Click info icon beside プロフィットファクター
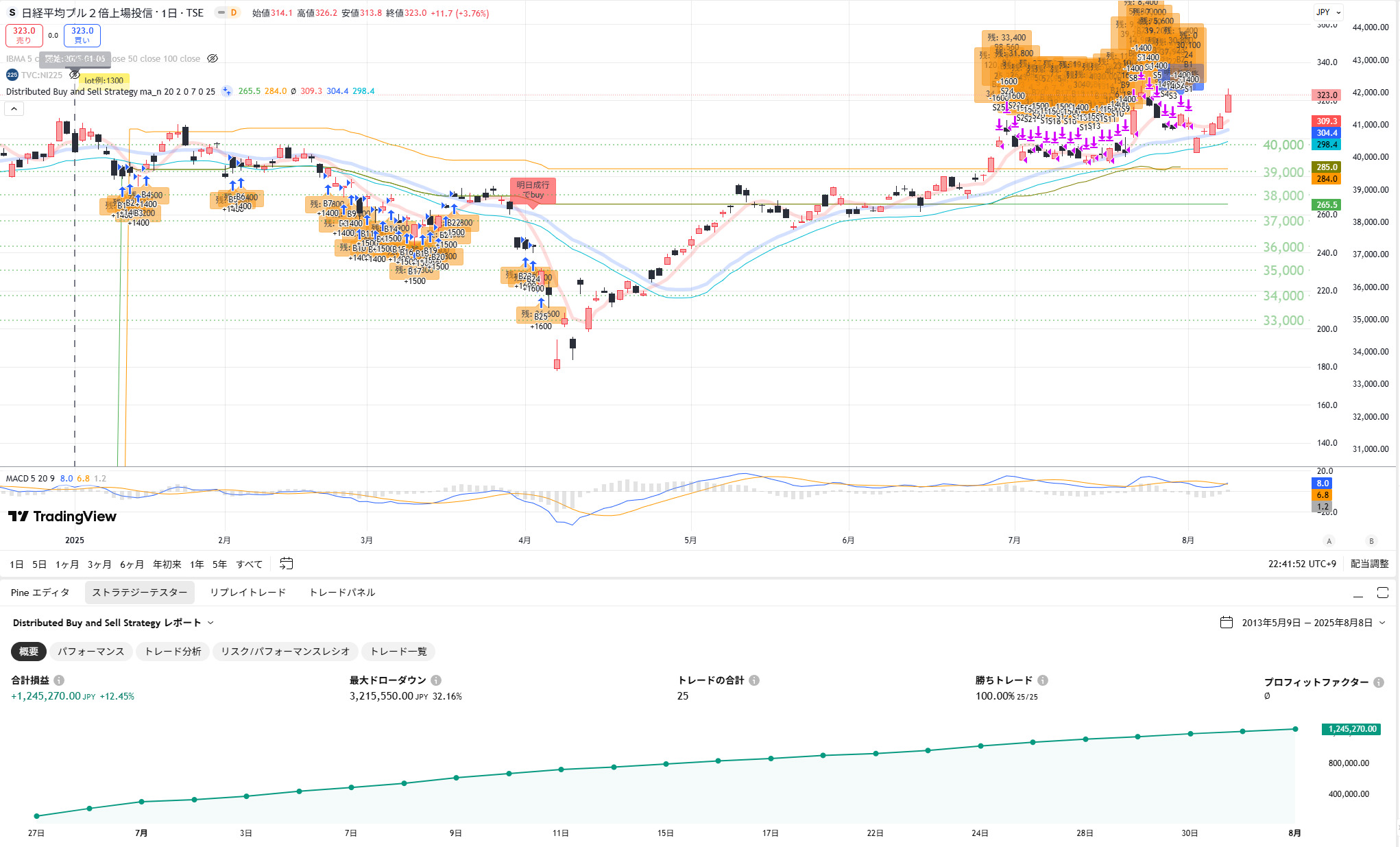This screenshot has width=1400, height=847. tap(1379, 682)
